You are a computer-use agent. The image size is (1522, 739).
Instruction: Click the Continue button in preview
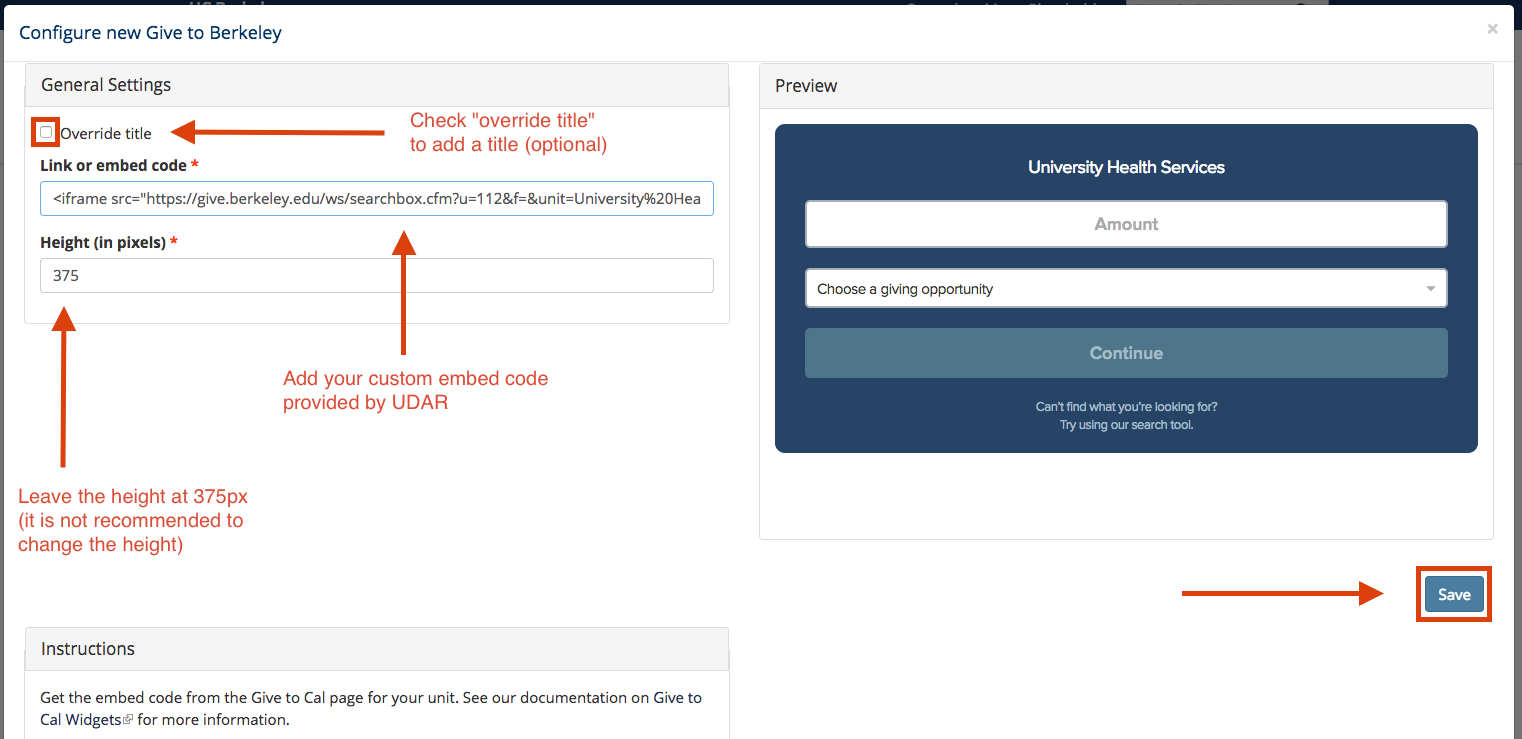(x=1126, y=353)
